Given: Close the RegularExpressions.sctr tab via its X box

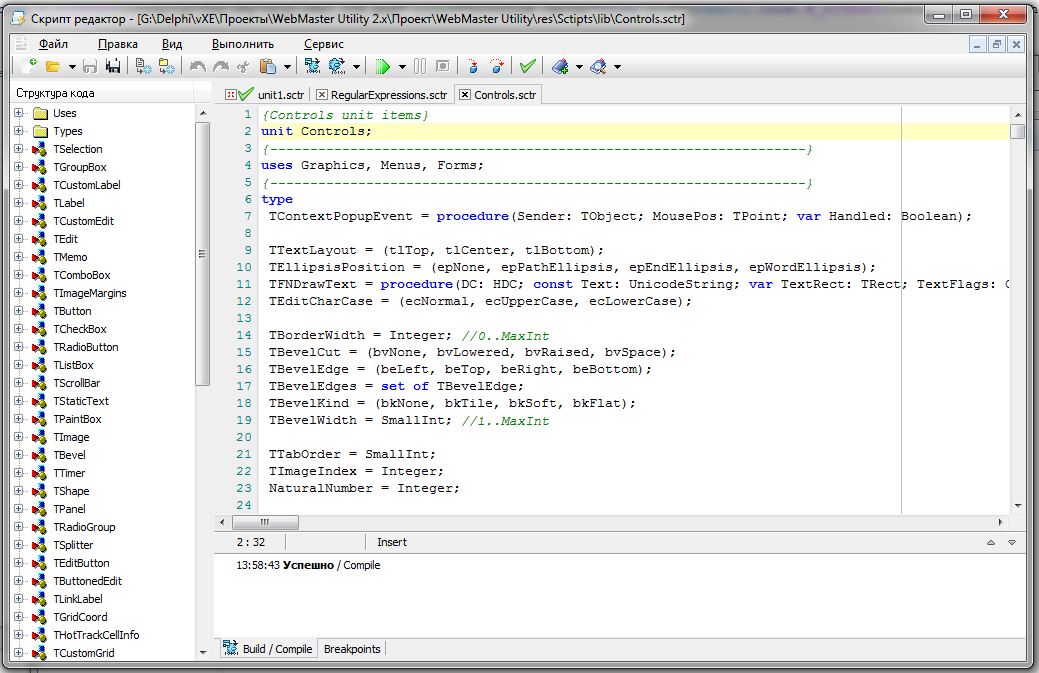Looking at the screenshot, I should pyautogui.click(x=321, y=95).
